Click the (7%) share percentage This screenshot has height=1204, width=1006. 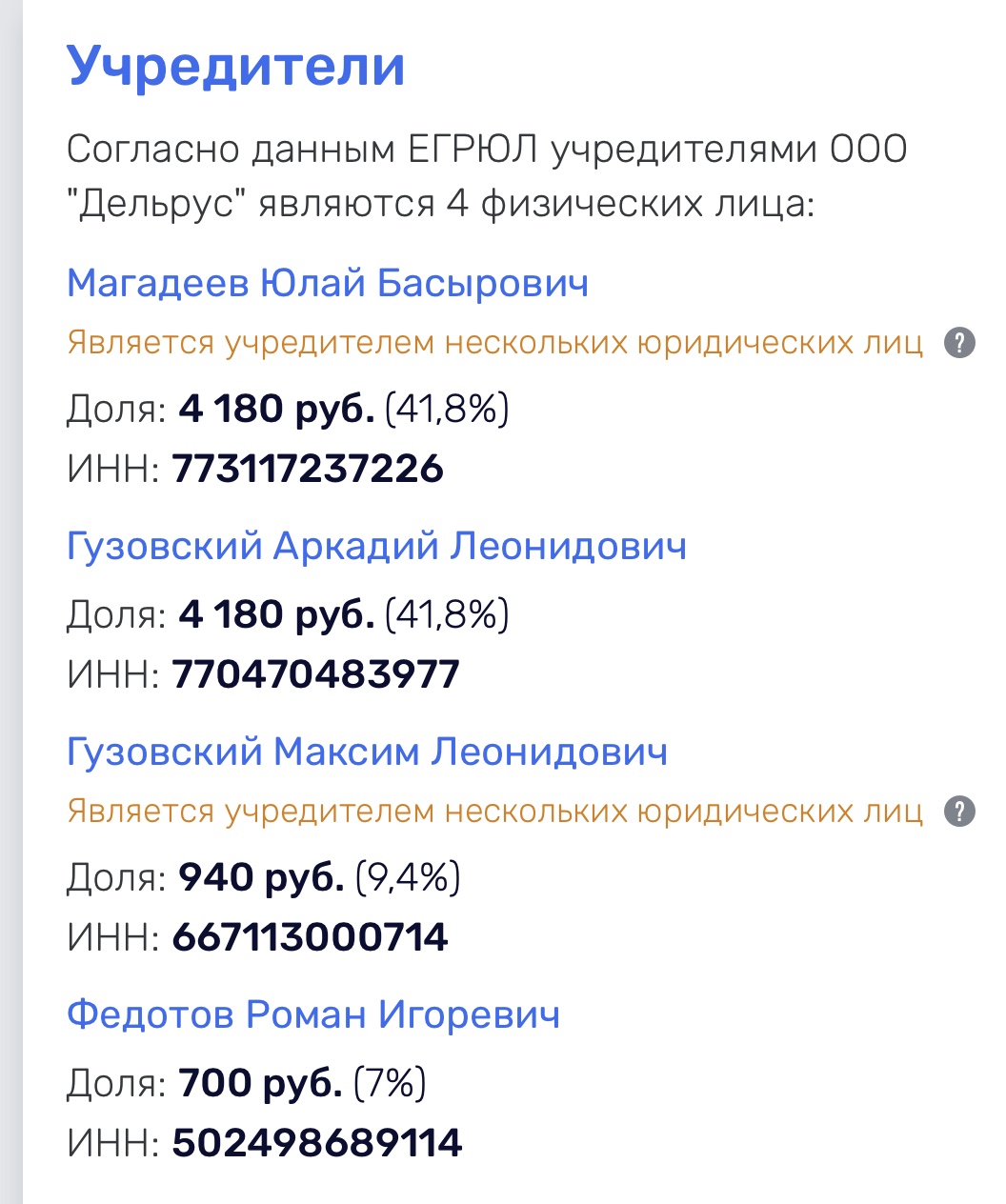(390, 1084)
